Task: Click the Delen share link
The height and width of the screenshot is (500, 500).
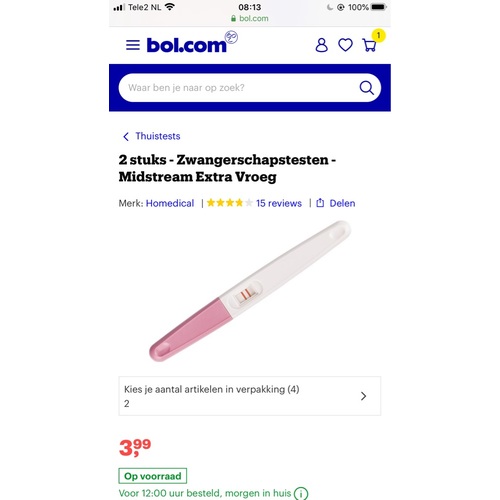Action: (342, 203)
